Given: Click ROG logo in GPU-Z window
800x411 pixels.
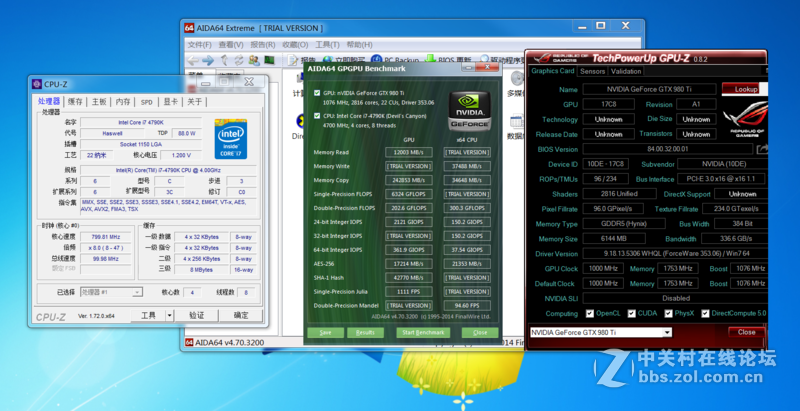Looking at the screenshot, I should coord(746,120).
